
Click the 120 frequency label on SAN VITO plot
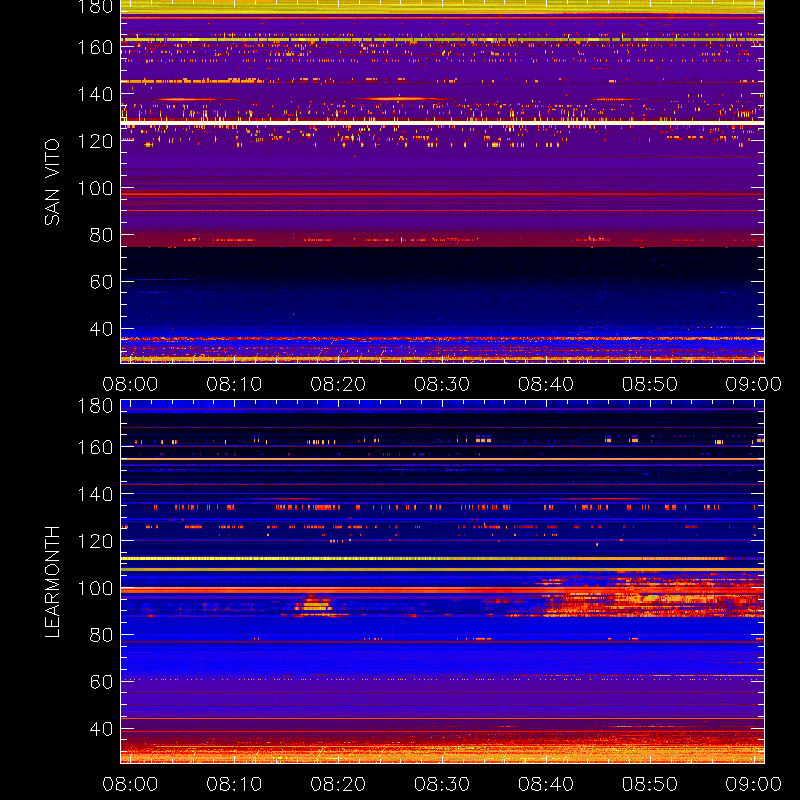[95, 141]
